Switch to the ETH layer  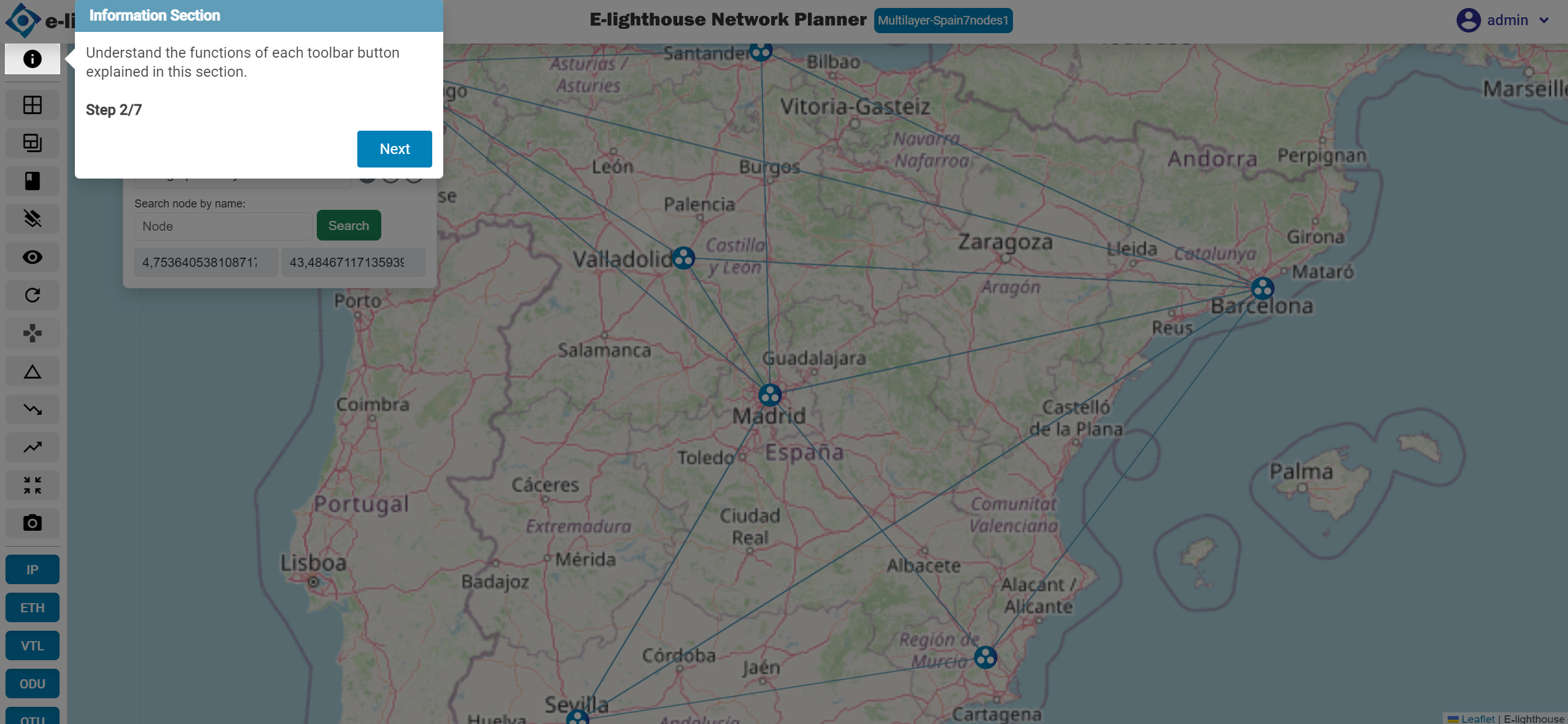[33, 607]
